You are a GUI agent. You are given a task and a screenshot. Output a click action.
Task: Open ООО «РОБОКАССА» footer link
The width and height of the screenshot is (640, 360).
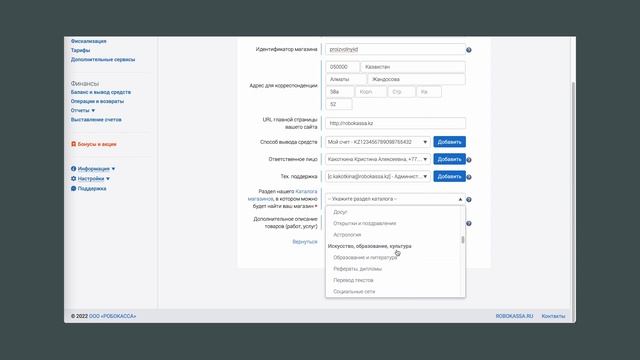[112, 316]
